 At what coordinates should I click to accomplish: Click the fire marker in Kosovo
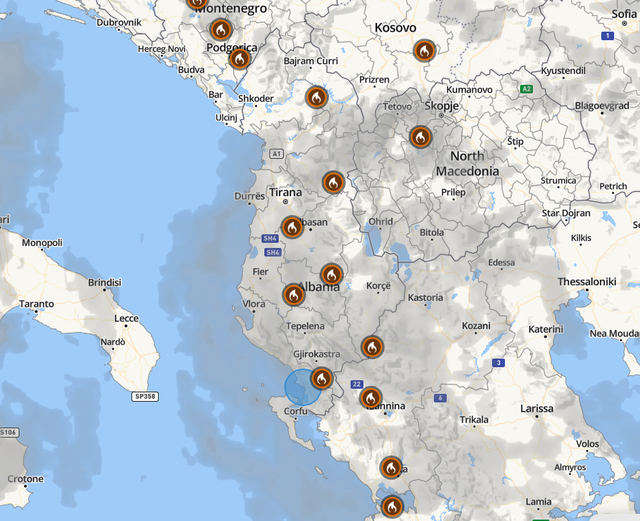[x=424, y=50]
